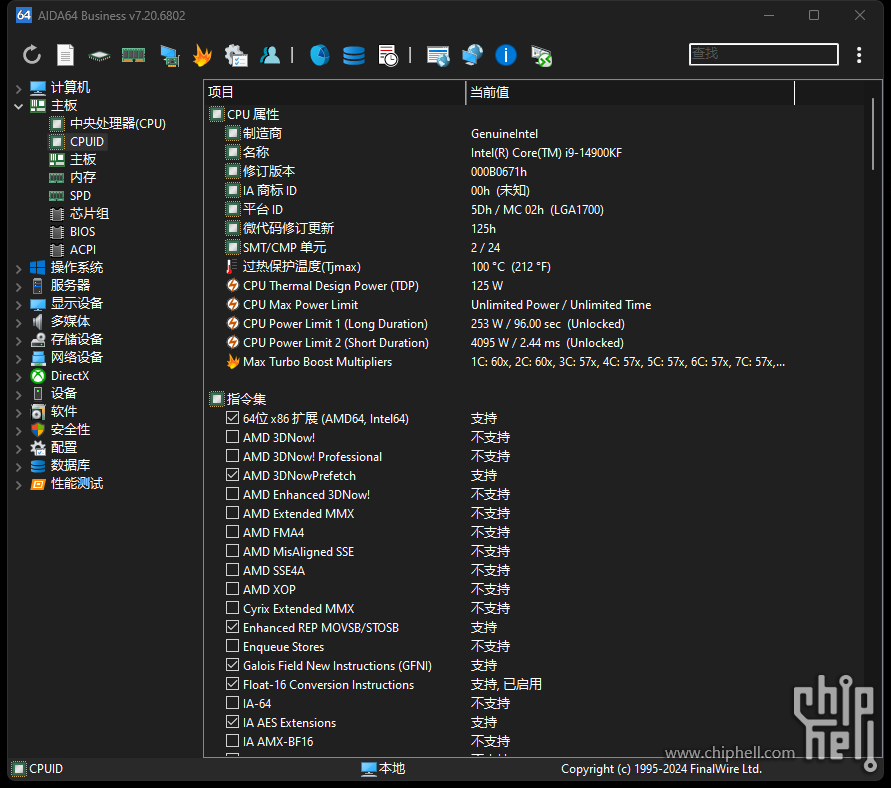Select SPD item in the tree
The image size is (891, 788).
70,195
